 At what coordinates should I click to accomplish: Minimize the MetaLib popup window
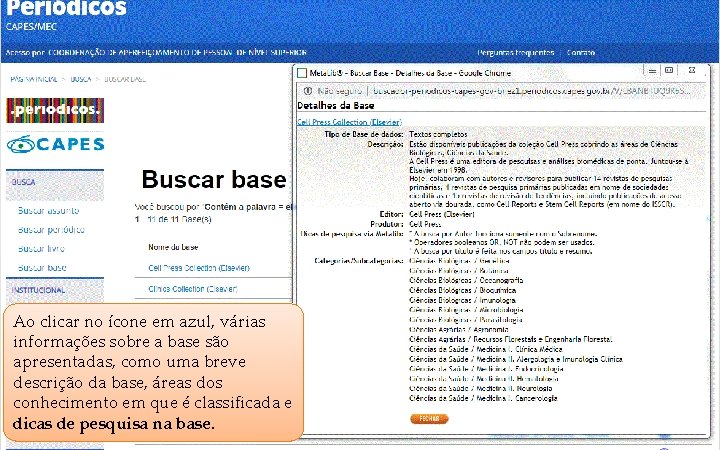[652, 71]
